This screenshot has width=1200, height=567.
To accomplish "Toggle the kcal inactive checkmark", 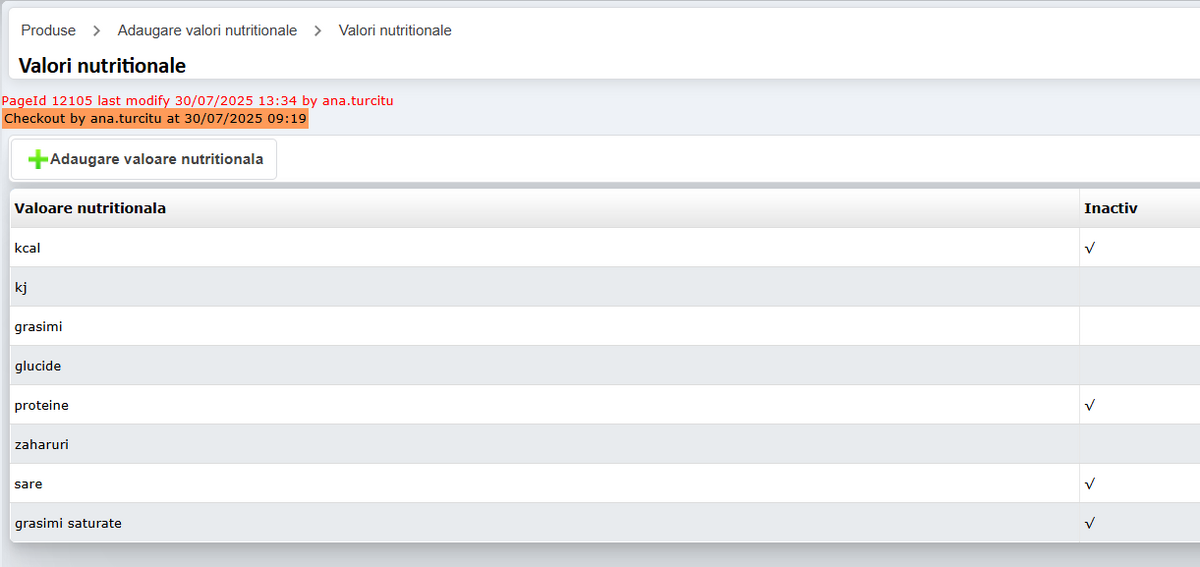I will [x=1090, y=248].
